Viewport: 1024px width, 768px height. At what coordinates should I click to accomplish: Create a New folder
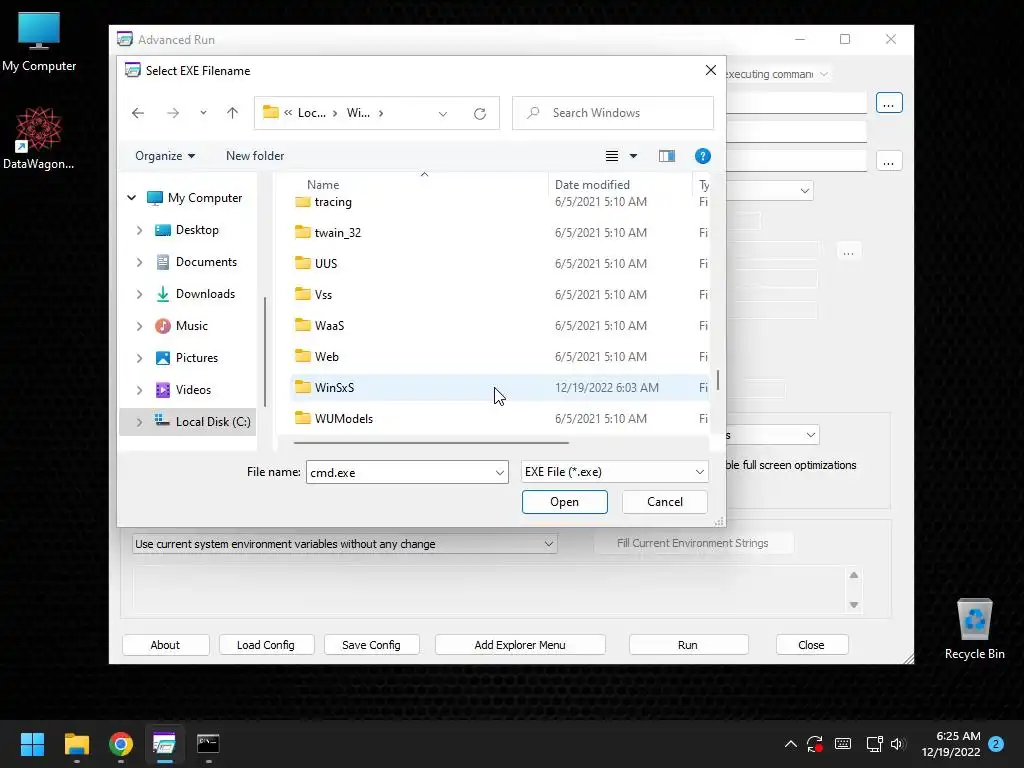click(x=255, y=155)
